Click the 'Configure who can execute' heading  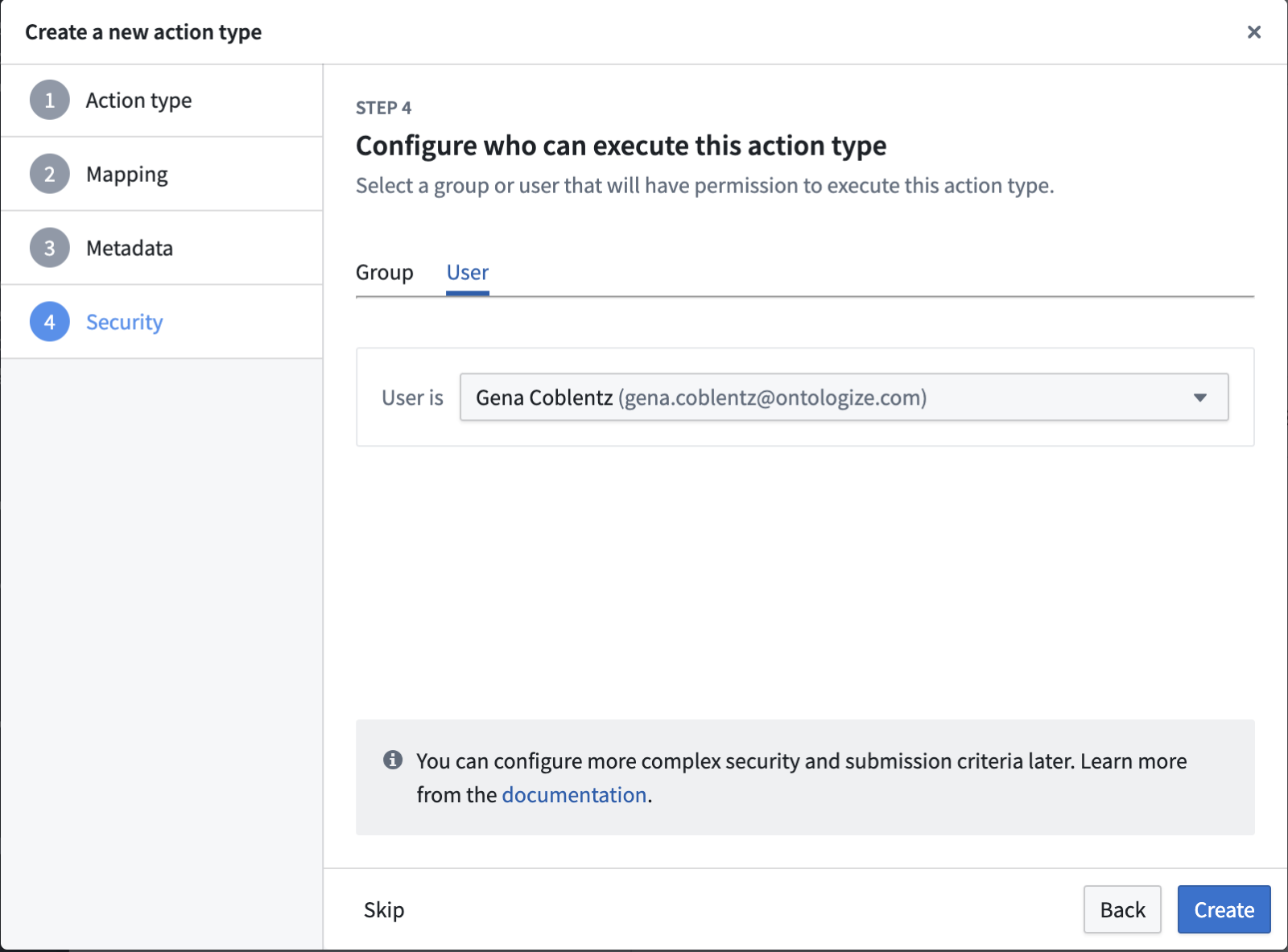pyautogui.click(x=621, y=146)
